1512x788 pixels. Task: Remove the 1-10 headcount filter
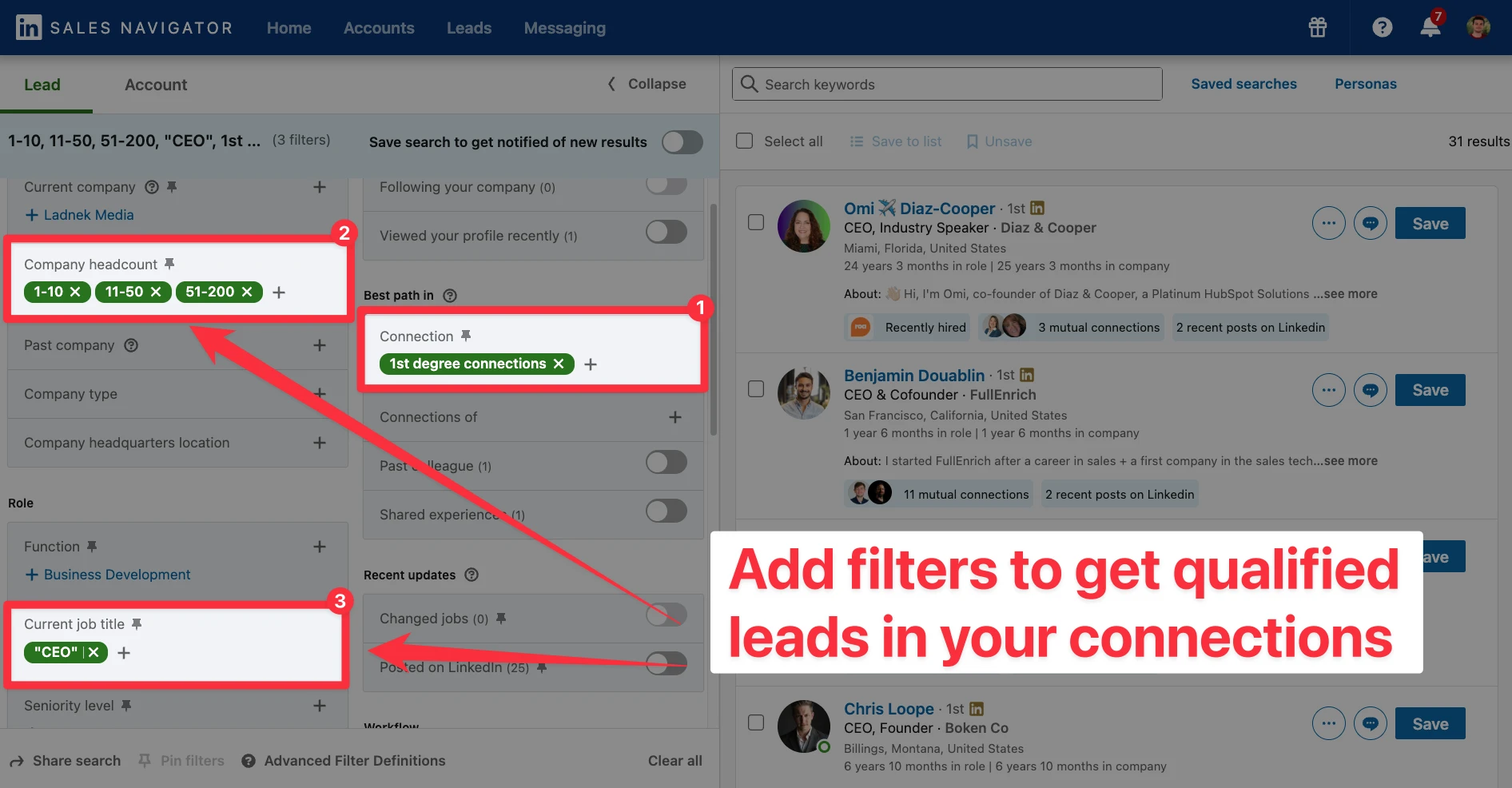pyautogui.click(x=75, y=292)
